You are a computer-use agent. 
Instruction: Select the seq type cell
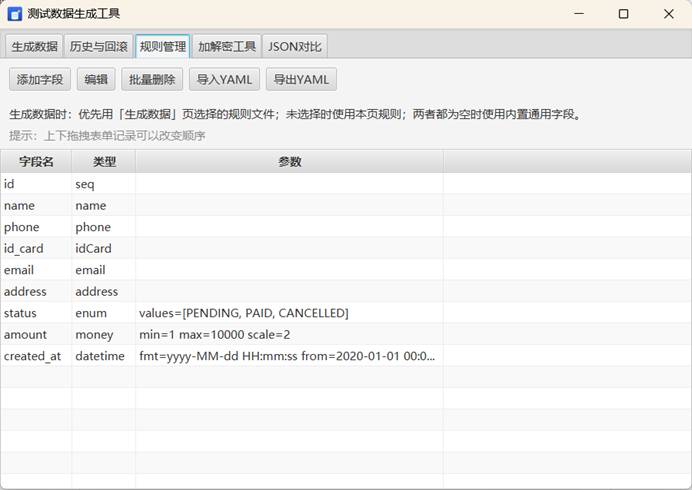[x=104, y=184]
